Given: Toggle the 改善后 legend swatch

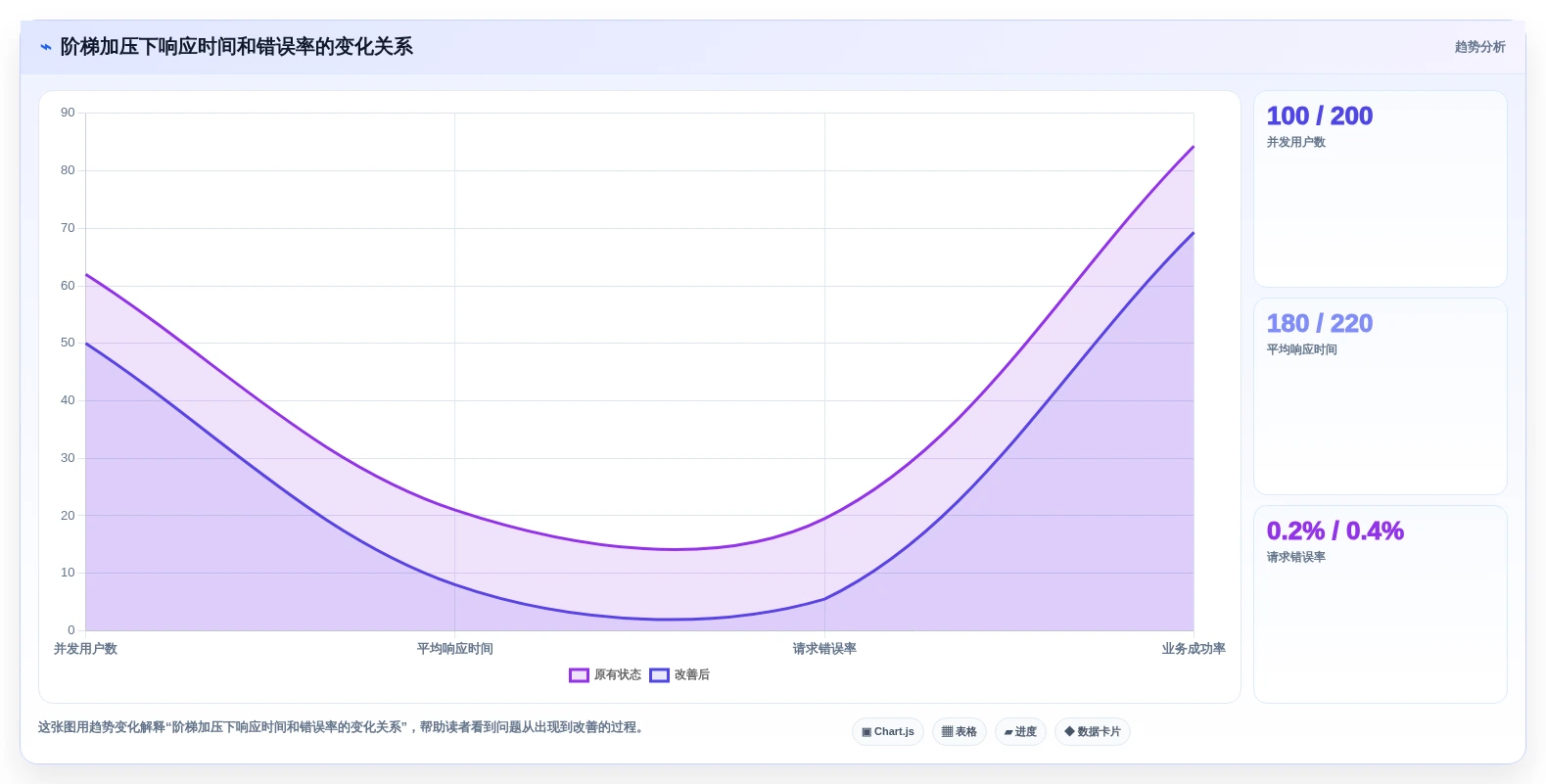Looking at the screenshot, I should click(659, 675).
